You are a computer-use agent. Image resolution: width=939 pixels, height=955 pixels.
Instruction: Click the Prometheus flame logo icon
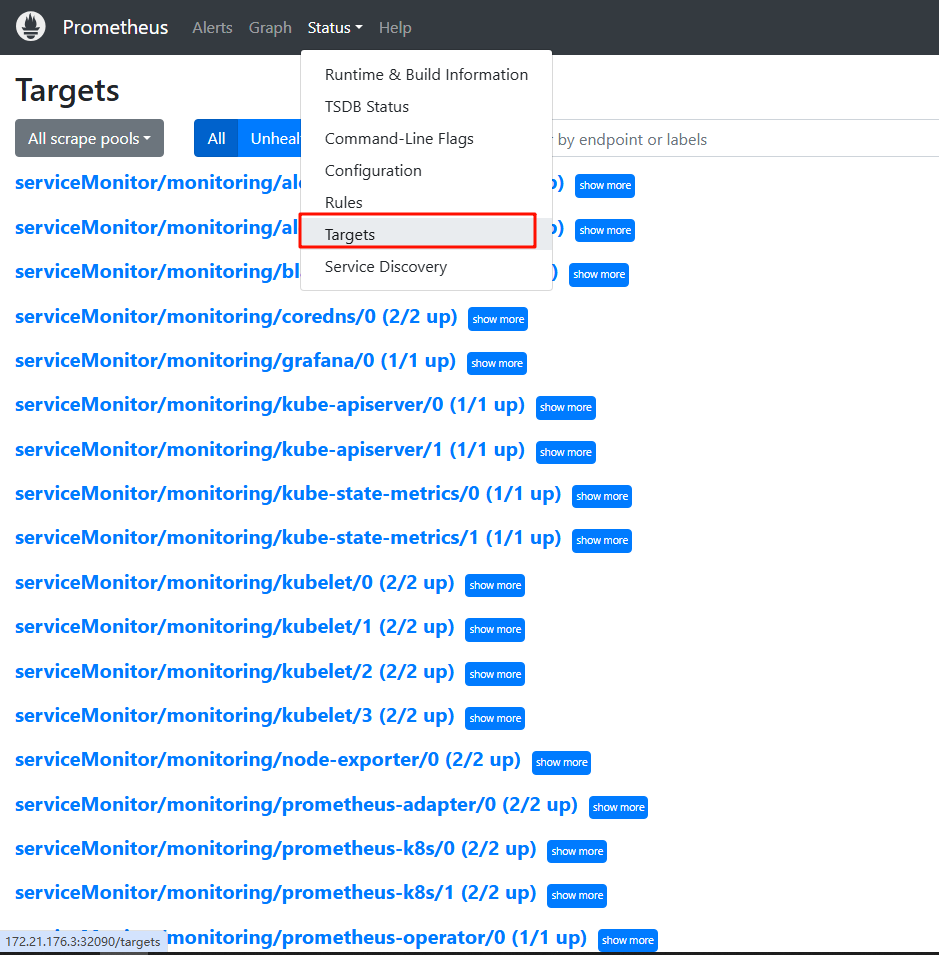point(30,27)
